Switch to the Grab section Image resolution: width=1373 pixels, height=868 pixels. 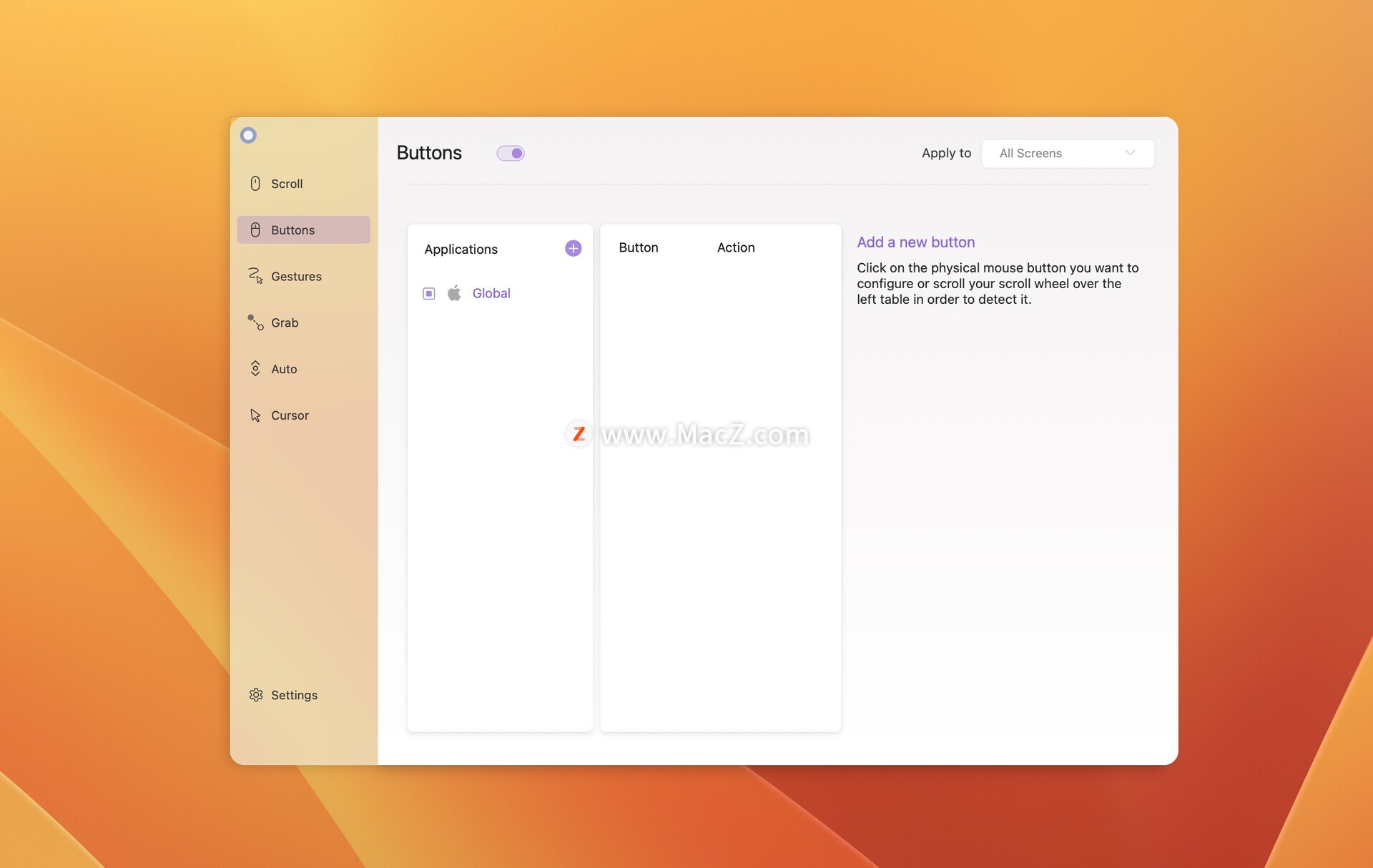(x=303, y=322)
